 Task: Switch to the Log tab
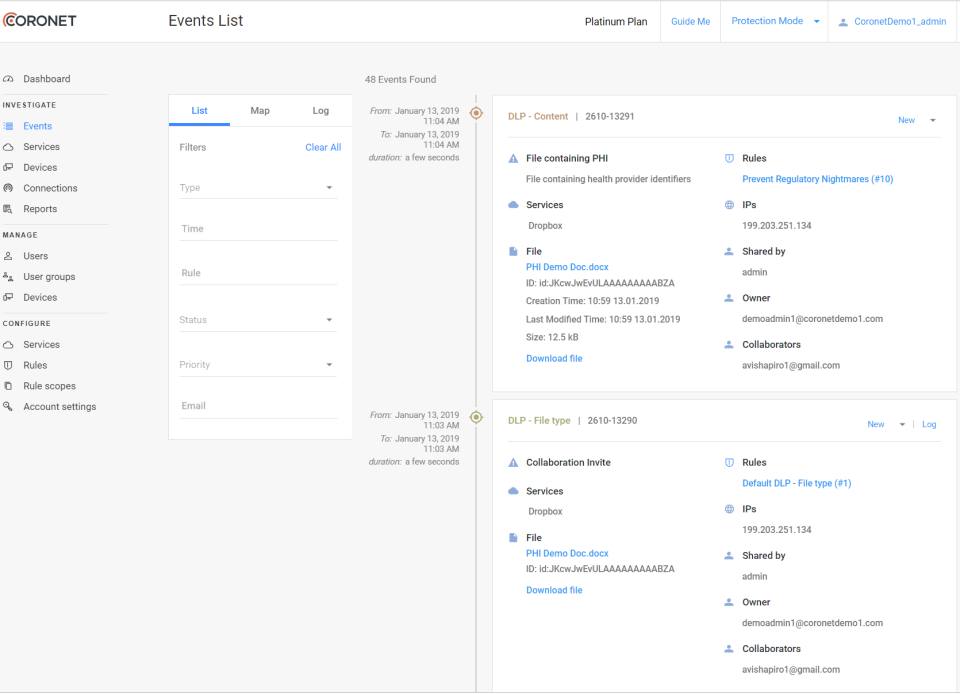tap(321, 111)
